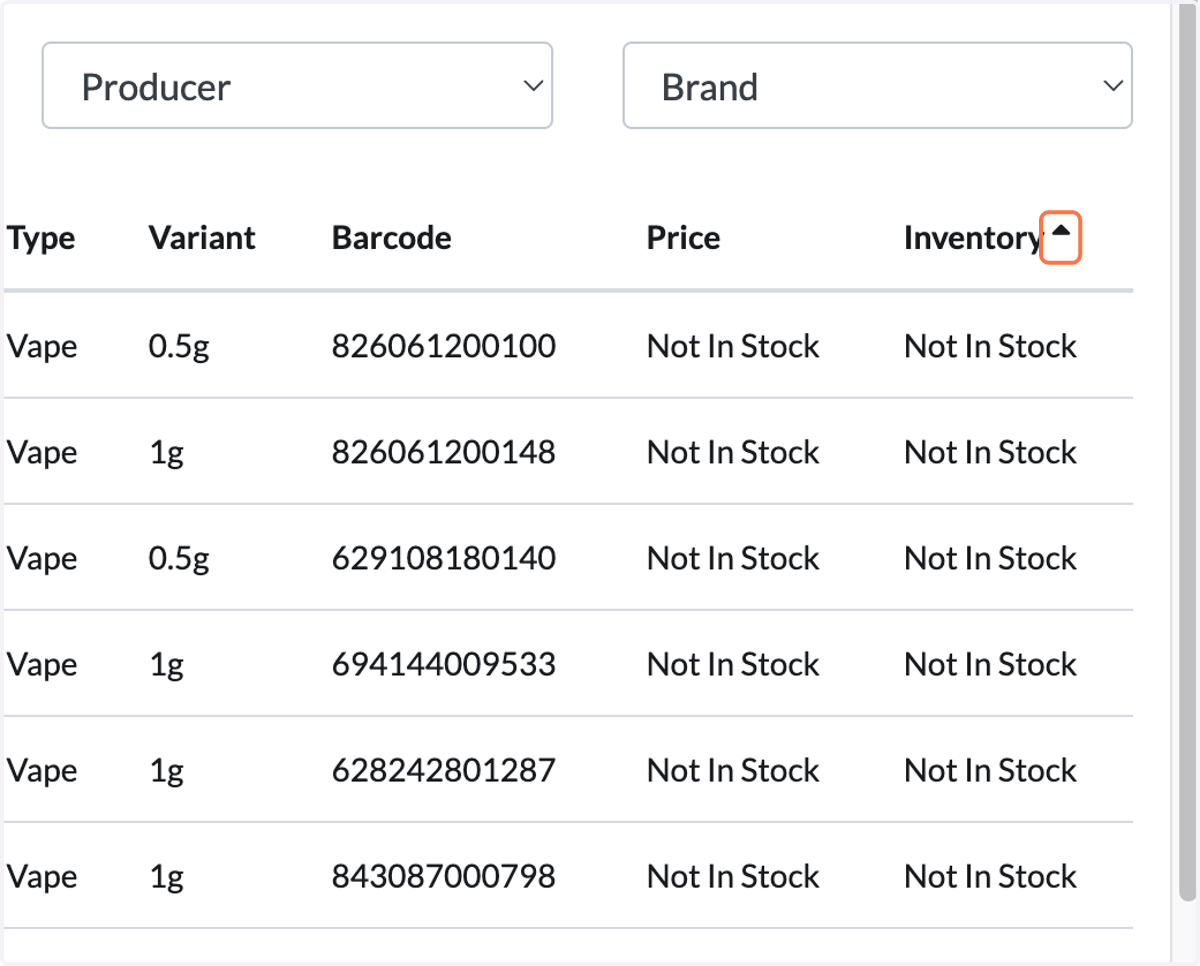Image resolution: width=1200 pixels, height=966 pixels.
Task: Sort by the Type column header
Action: click(x=41, y=238)
